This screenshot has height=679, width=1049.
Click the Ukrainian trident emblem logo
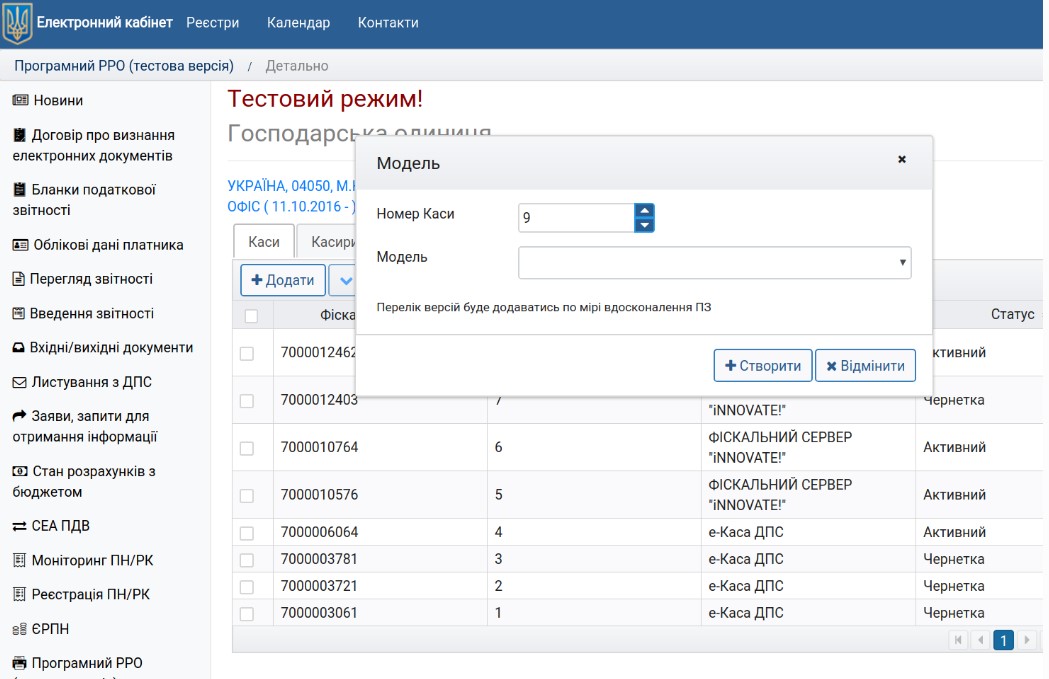17,24
